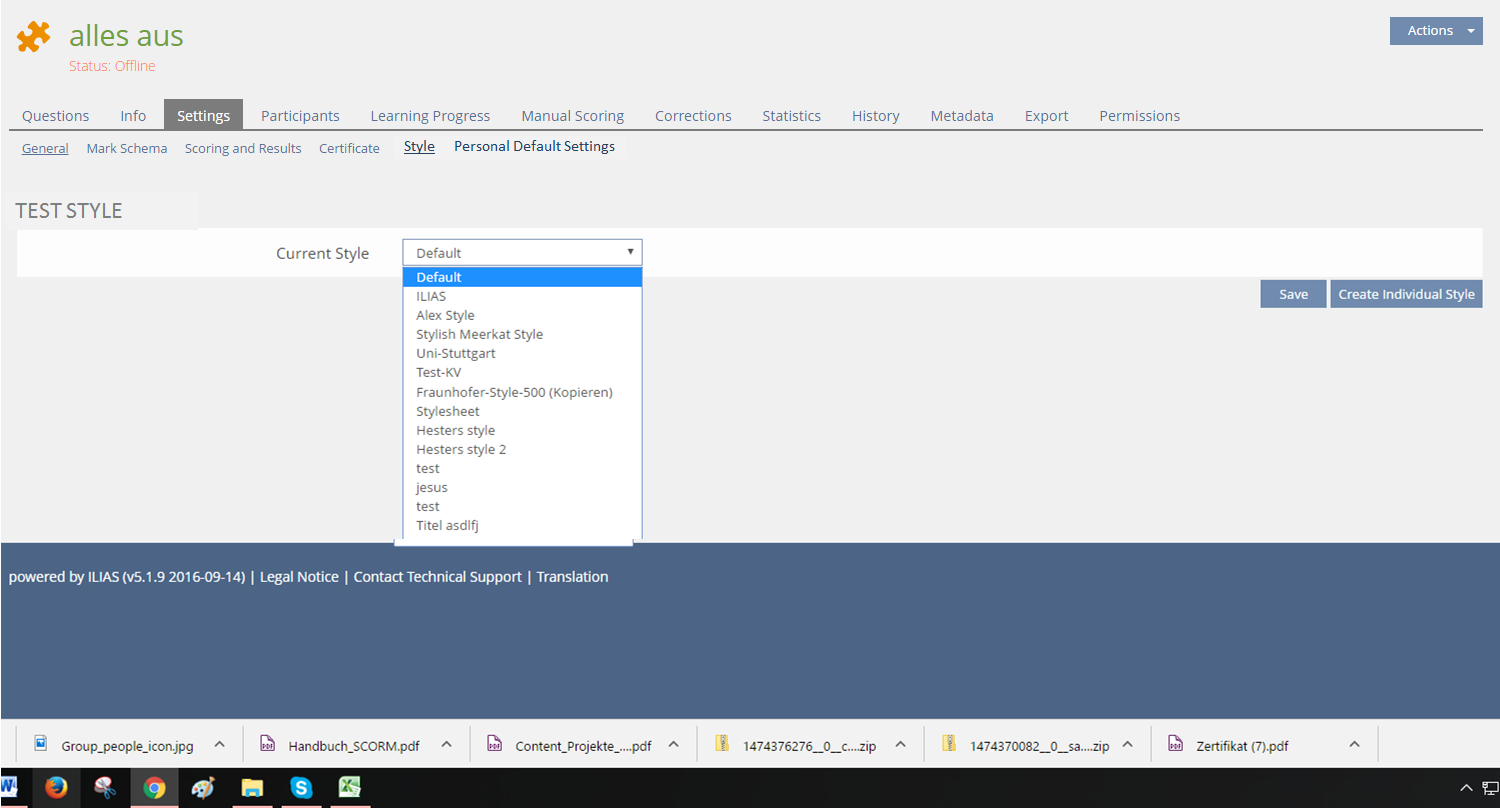1500x808 pixels.
Task: Select 'Stylish Meerkat Style' from the list
Action: 479,335
